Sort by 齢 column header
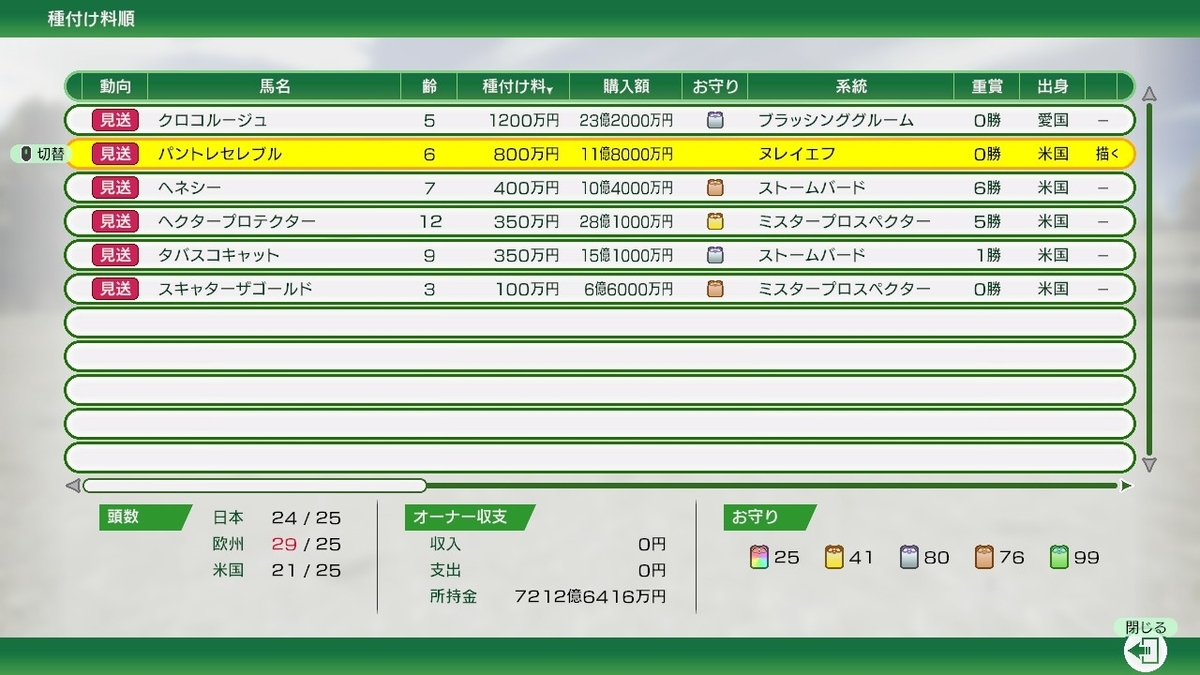This screenshot has width=1200, height=675. [429, 87]
